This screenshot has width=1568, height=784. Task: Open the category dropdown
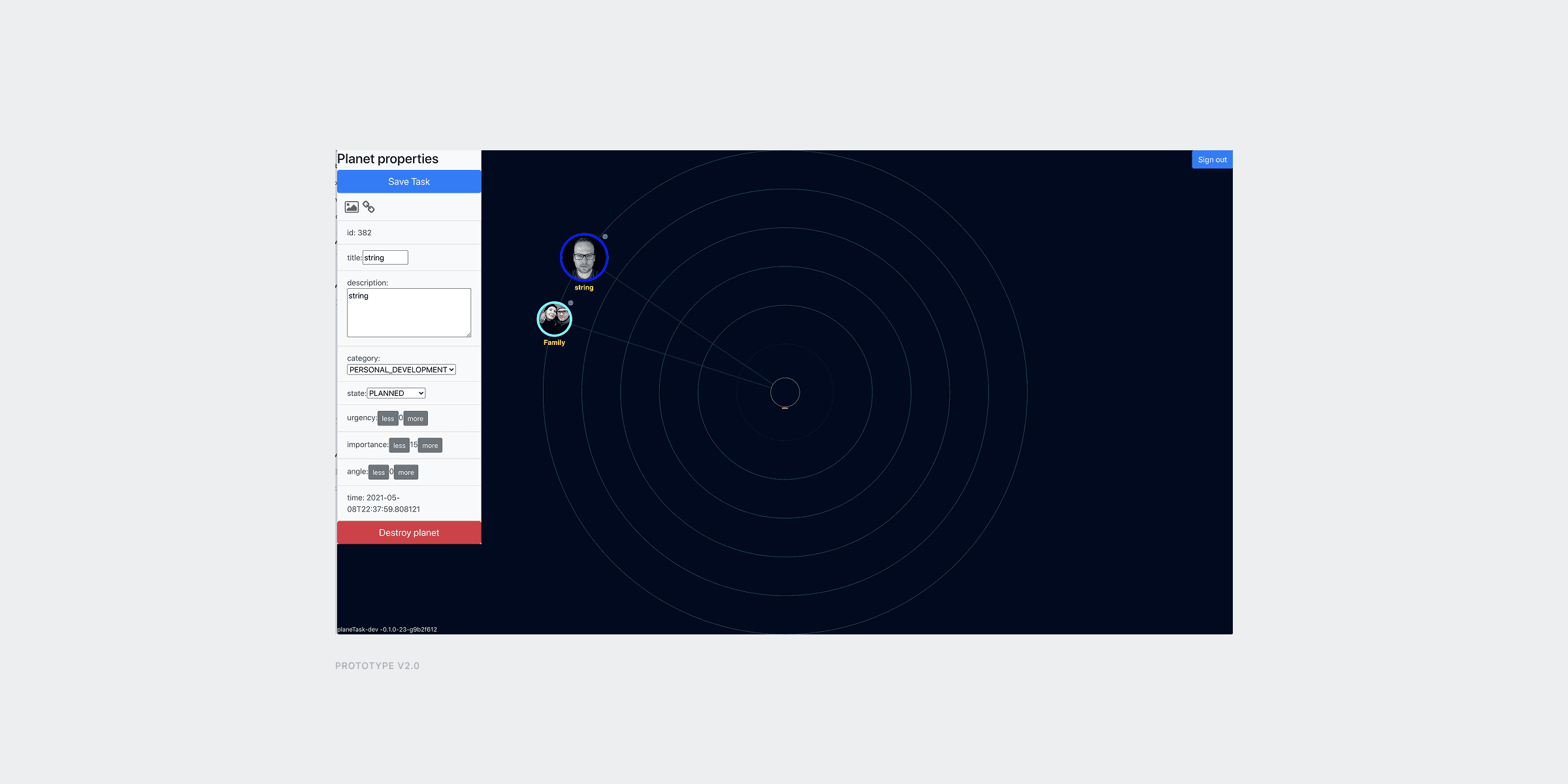coord(401,370)
